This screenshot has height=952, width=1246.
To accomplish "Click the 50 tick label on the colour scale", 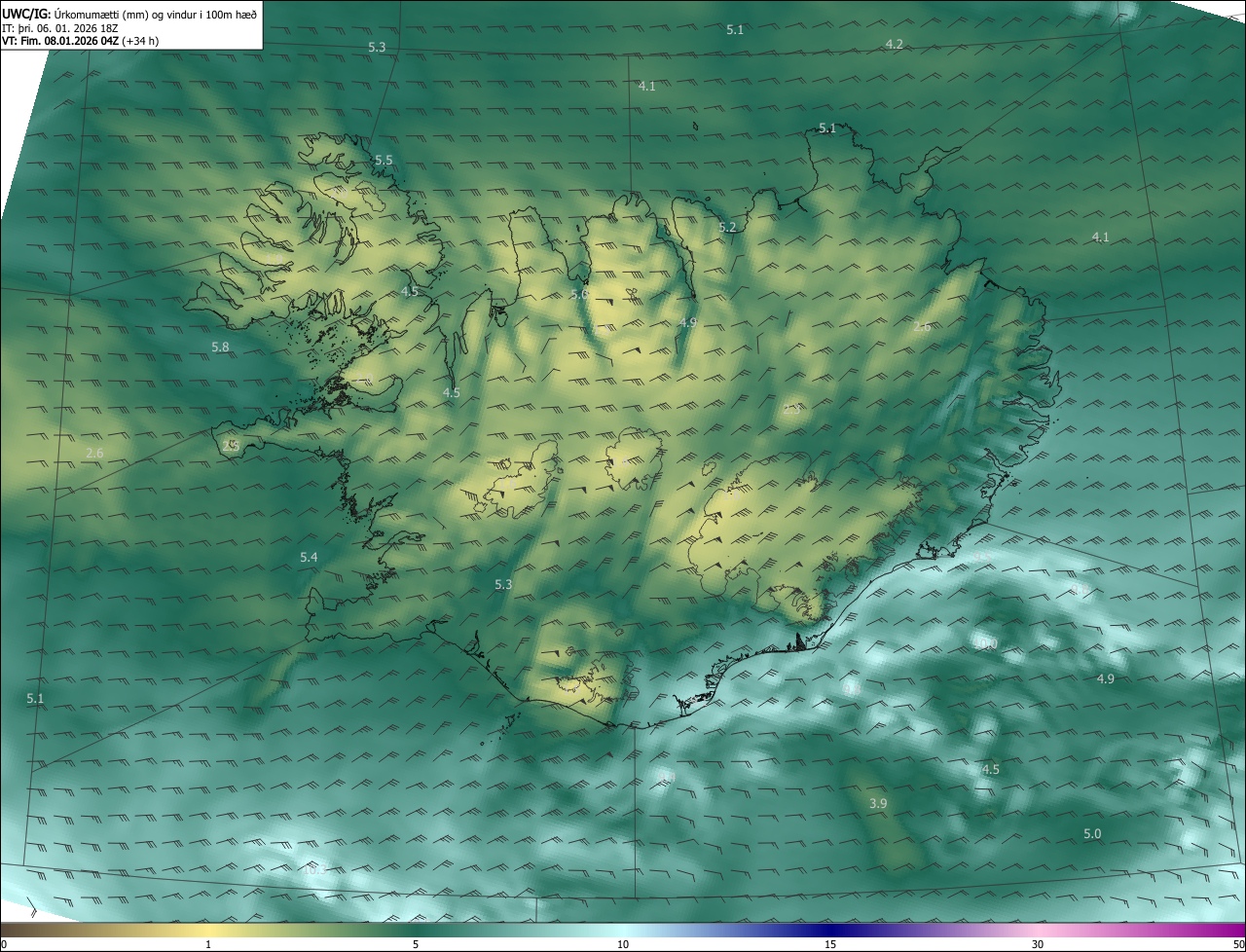I will (1238, 944).
